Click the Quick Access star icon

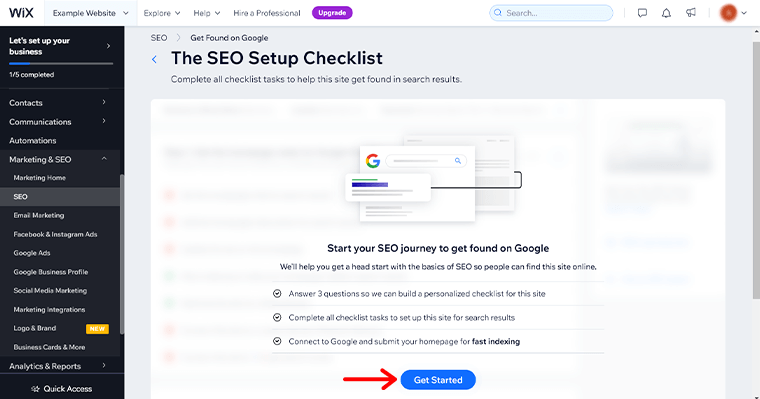(35, 389)
